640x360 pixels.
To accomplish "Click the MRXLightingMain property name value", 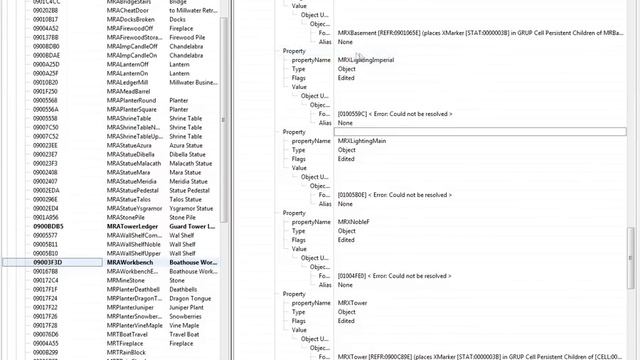I will pos(362,140).
